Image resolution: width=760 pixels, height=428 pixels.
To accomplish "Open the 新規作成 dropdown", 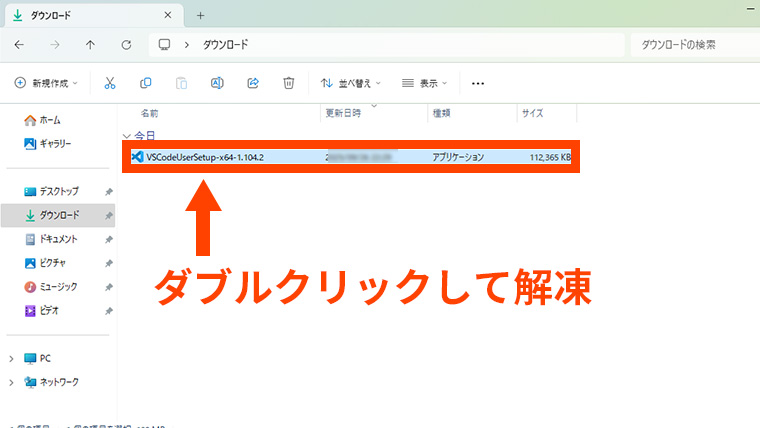I will (48, 83).
